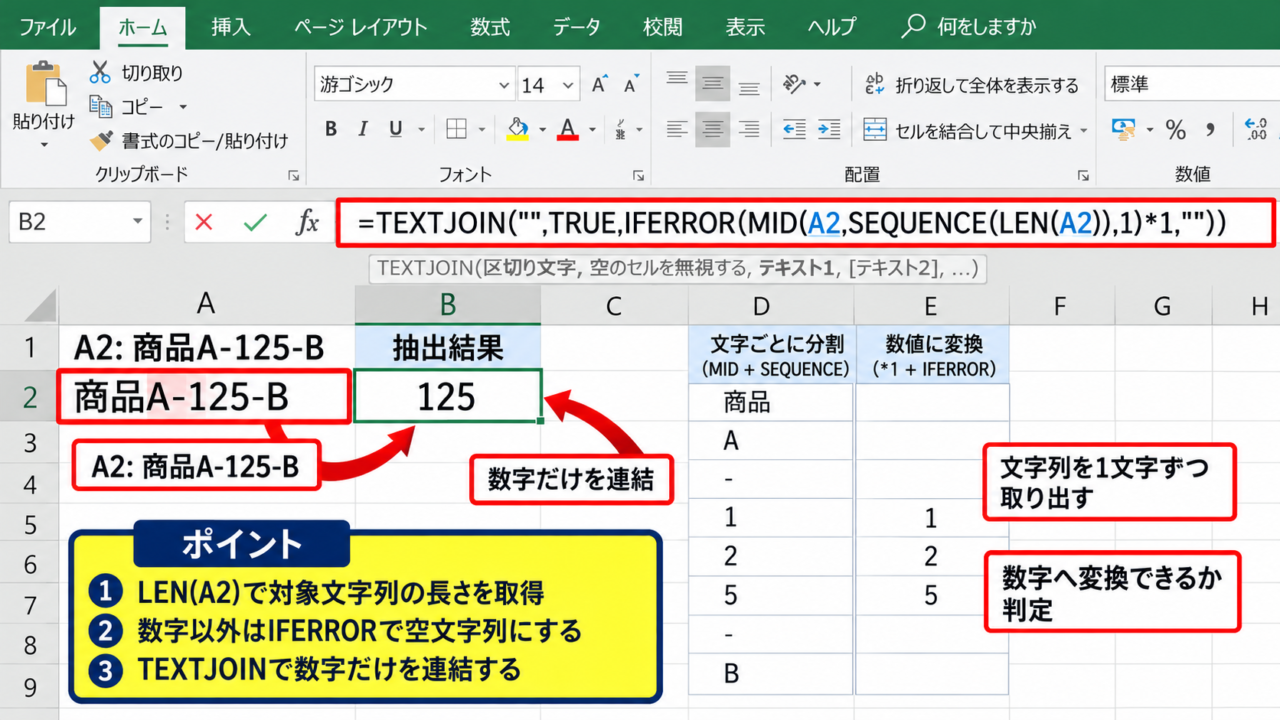
Task: Click the Name Box showing B2
Action: pos(80,222)
